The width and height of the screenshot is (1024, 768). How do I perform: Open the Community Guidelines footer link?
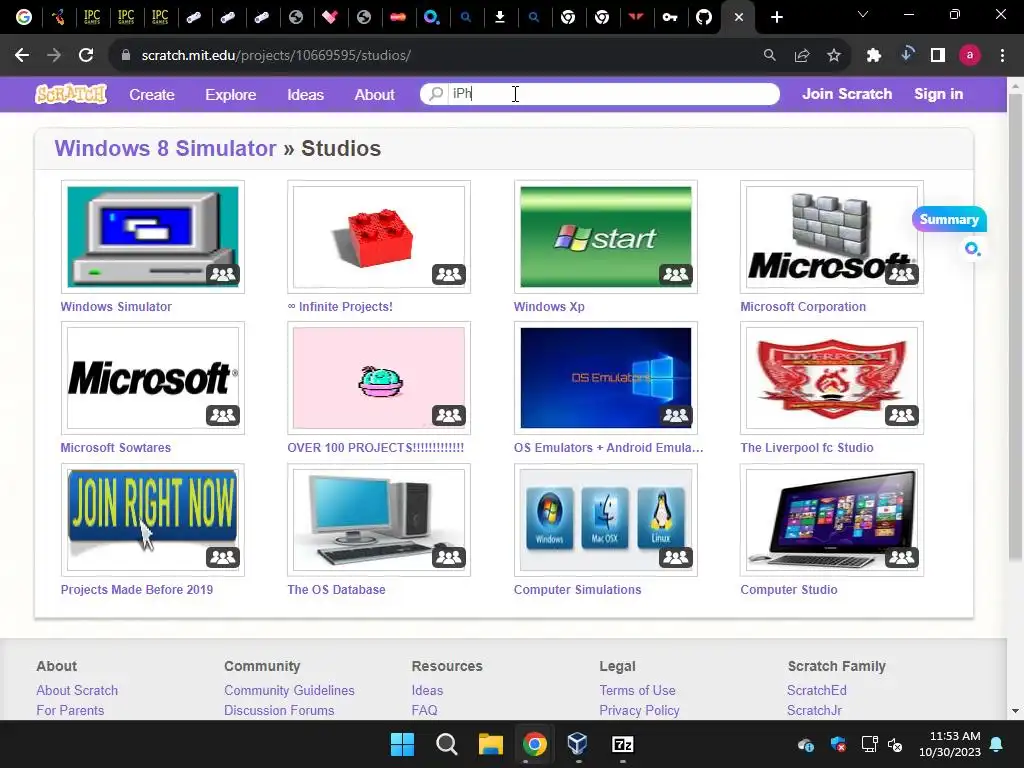tap(289, 690)
